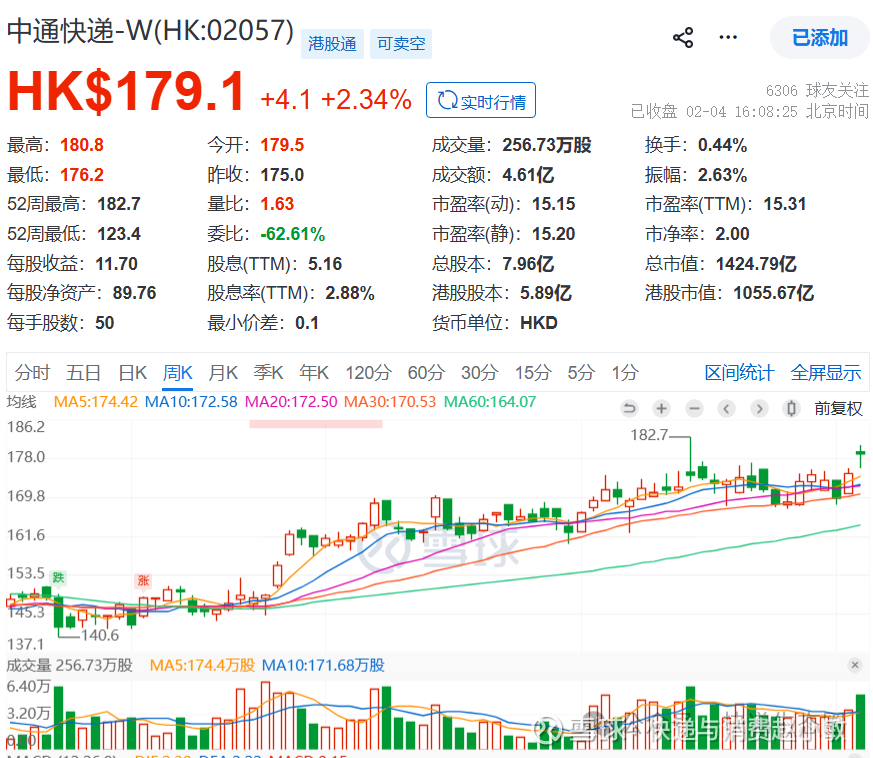Viewport: 873px width, 758px height.
Task: Click the 量比 value 1.63
Action: [277, 204]
